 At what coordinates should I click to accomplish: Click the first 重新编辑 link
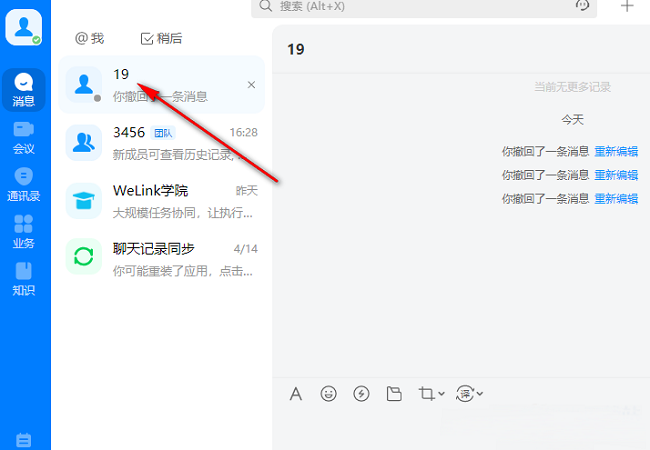(x=616, y=152)
